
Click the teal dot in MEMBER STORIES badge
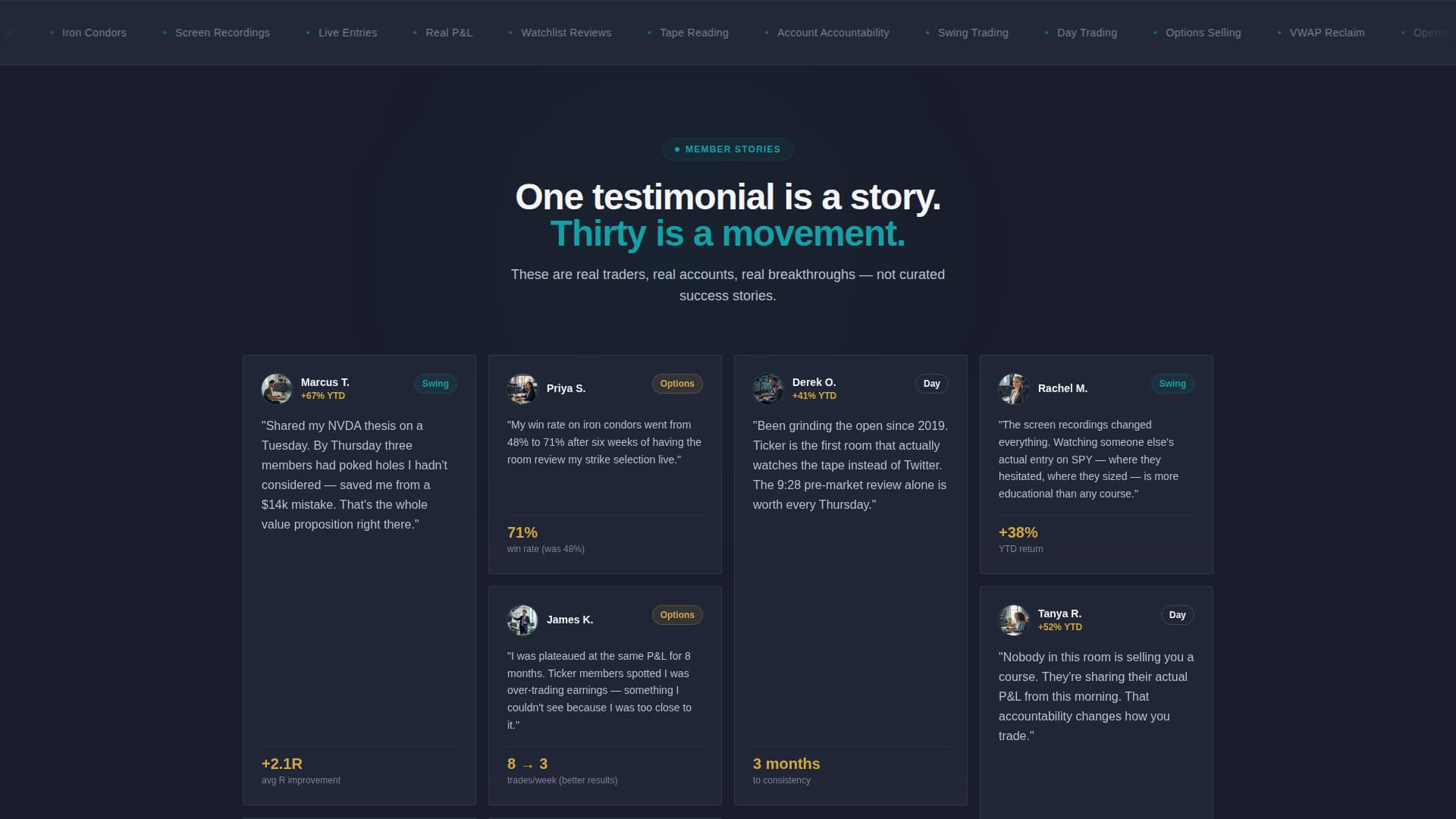pos(677,149)
